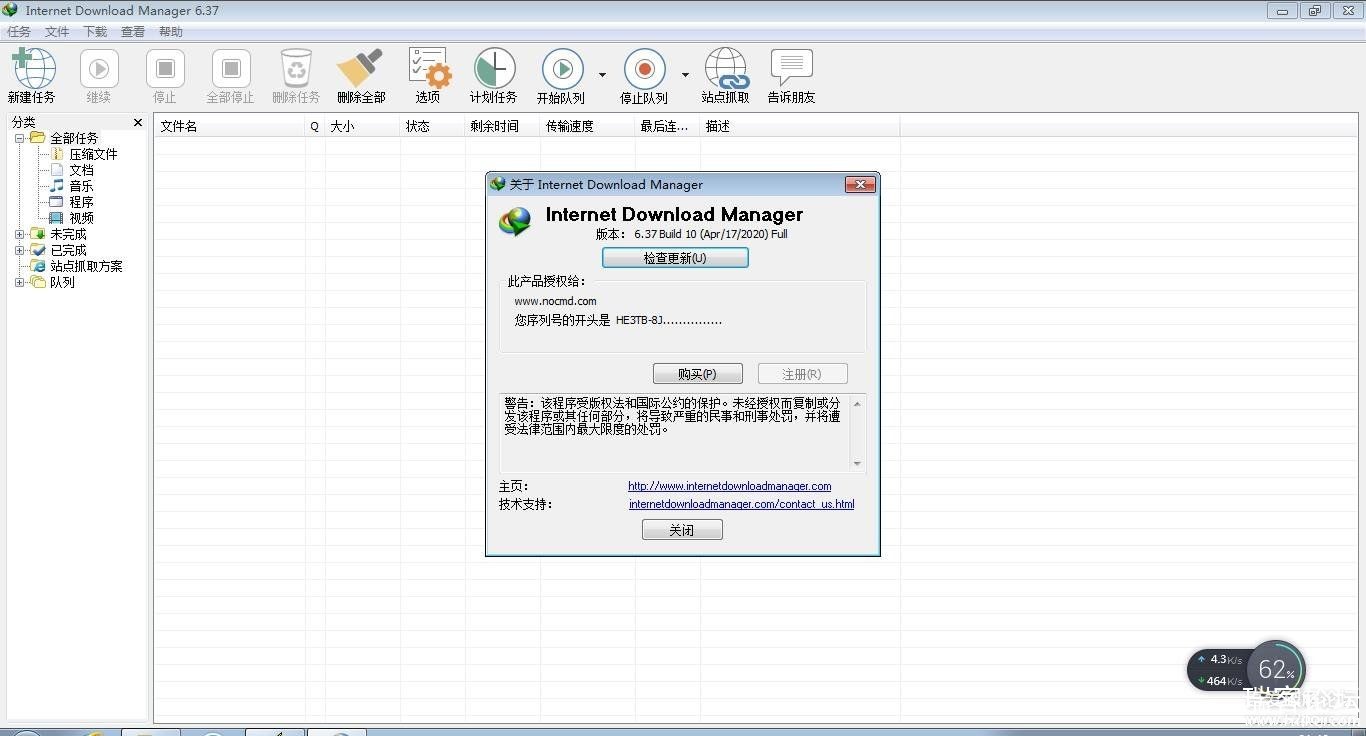Screen dimensions: 1366x736
Task: Click 告诉朋友 speech bubble icon
Action: click(791, 69)
